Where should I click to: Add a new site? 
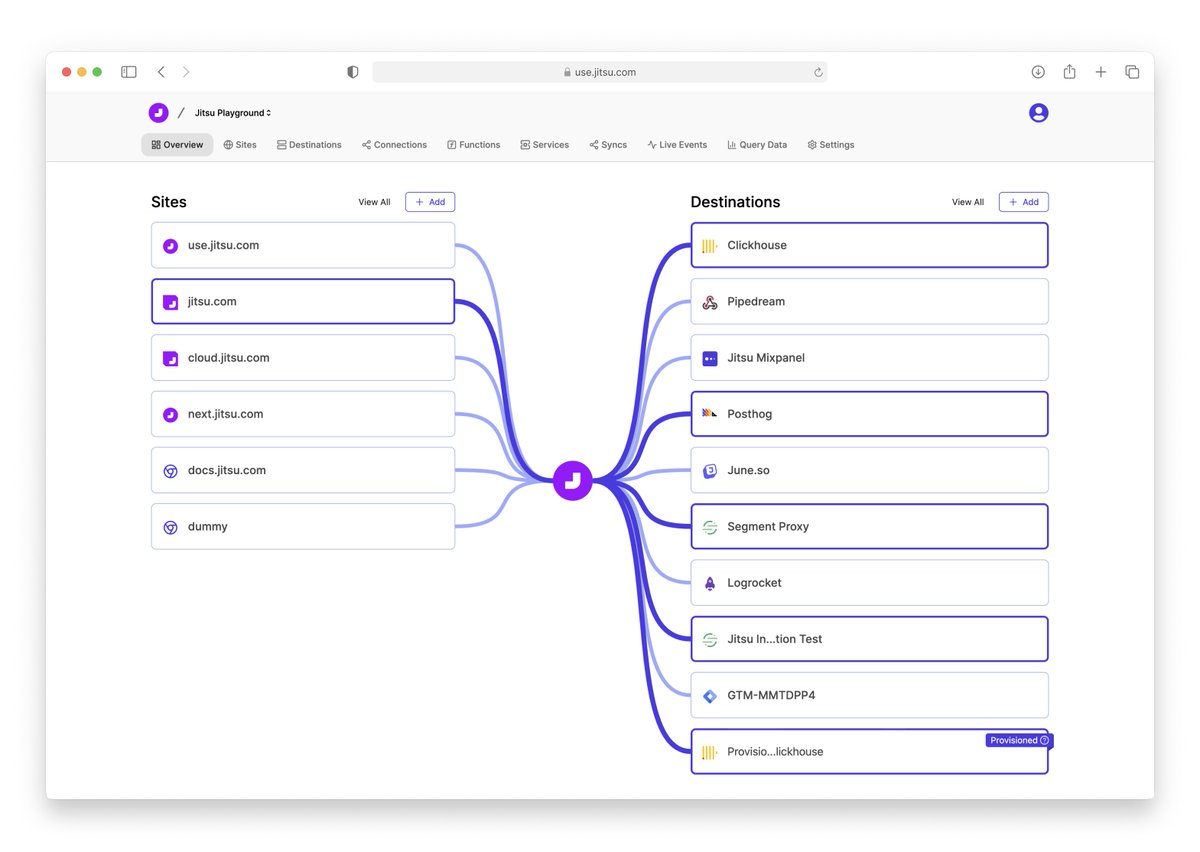430,202
